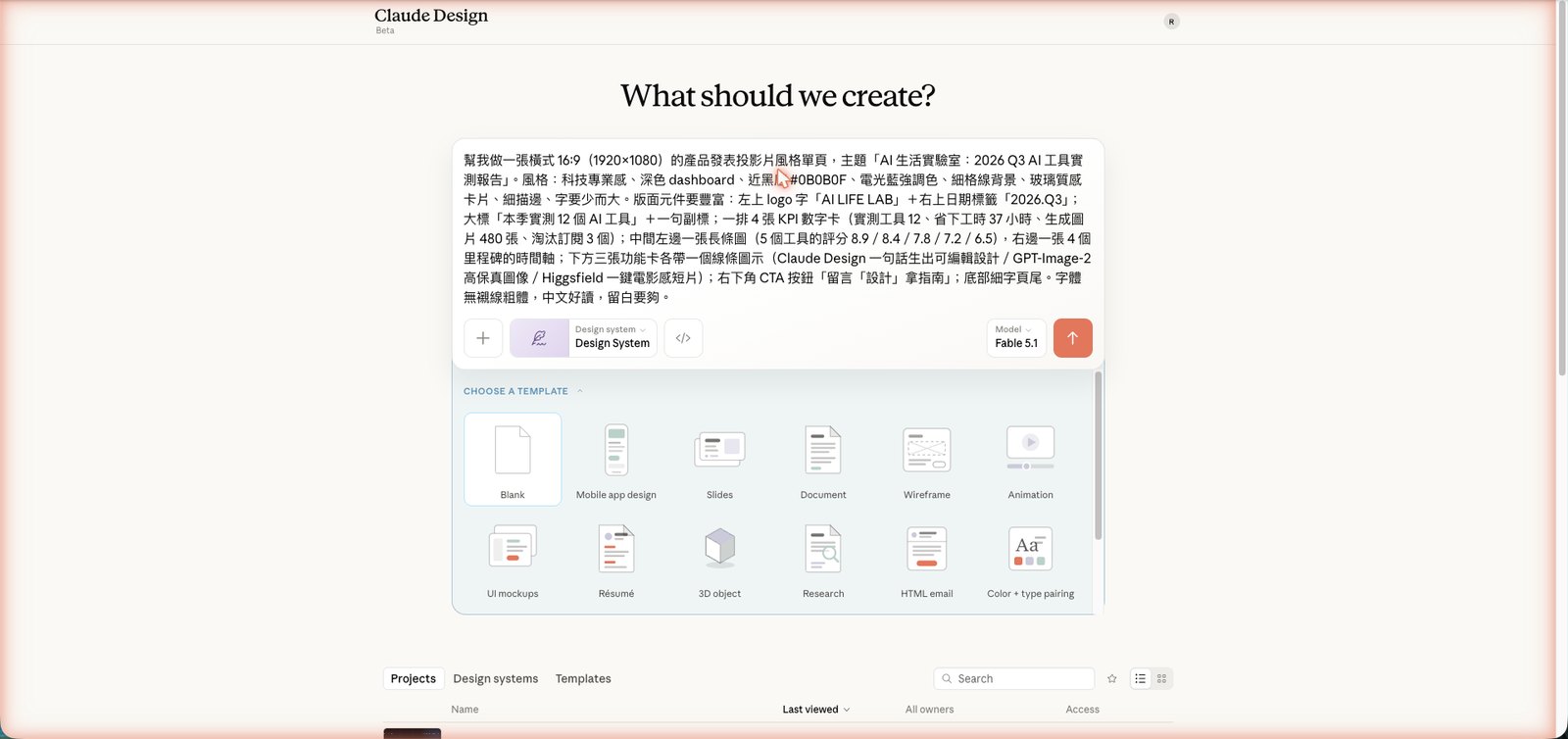This screenshot has width=1568, height=739.
Task: Click the Claude Design logo
Action: [431, 16]
